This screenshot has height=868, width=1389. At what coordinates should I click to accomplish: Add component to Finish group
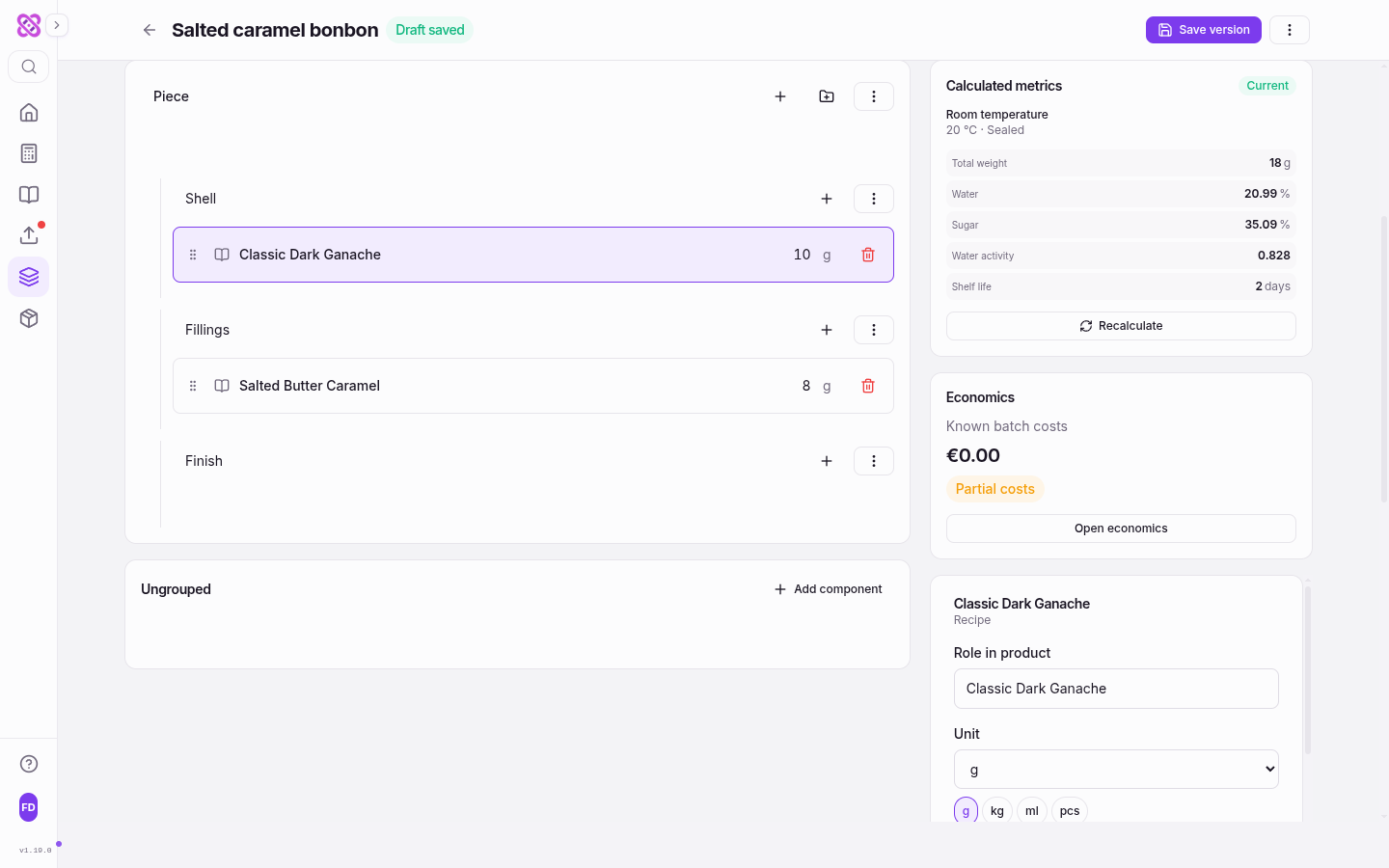[827, 461]
